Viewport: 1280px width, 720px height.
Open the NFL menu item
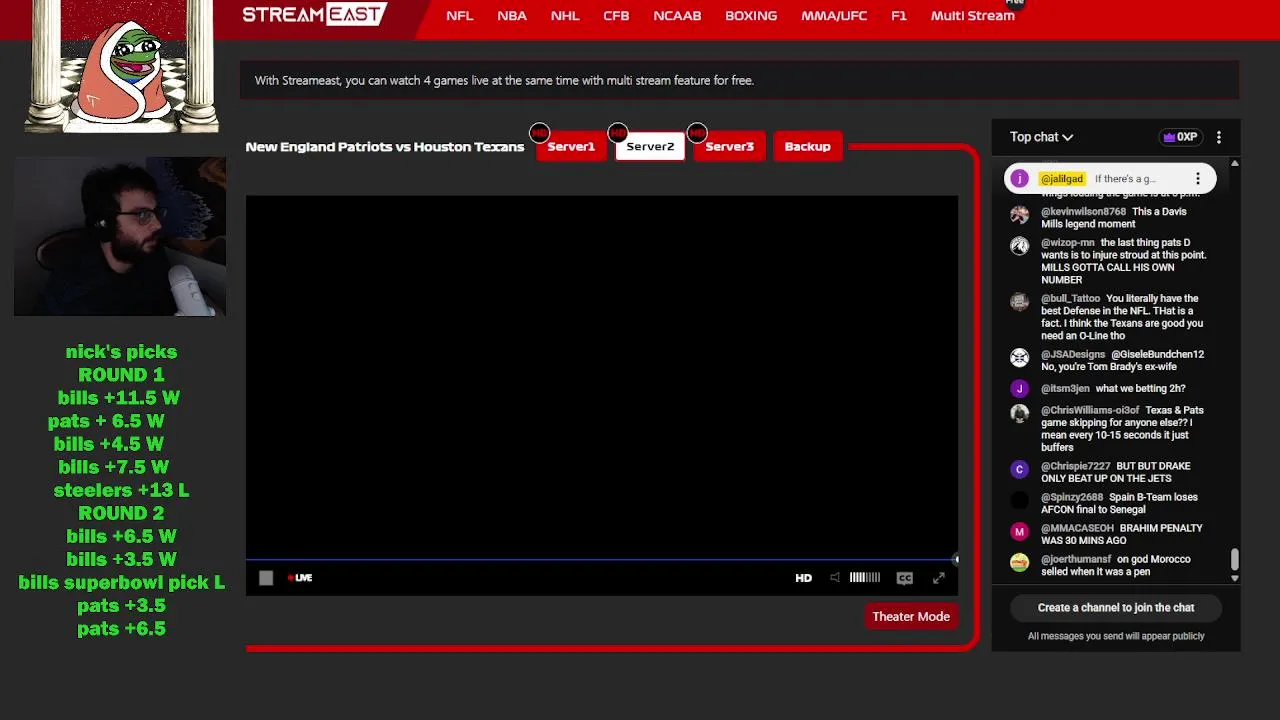(x=460, y=16)
